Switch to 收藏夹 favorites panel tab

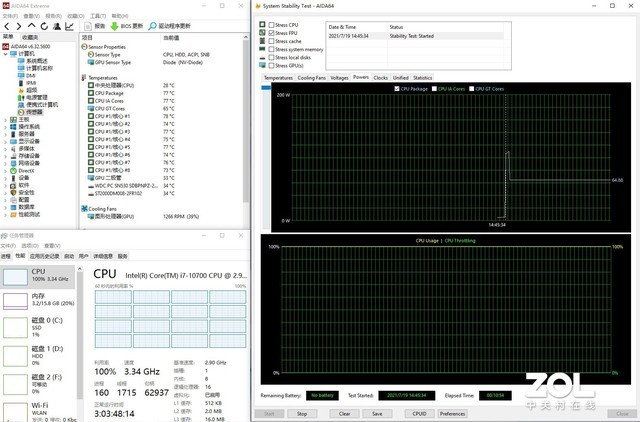tap(30, 37)
